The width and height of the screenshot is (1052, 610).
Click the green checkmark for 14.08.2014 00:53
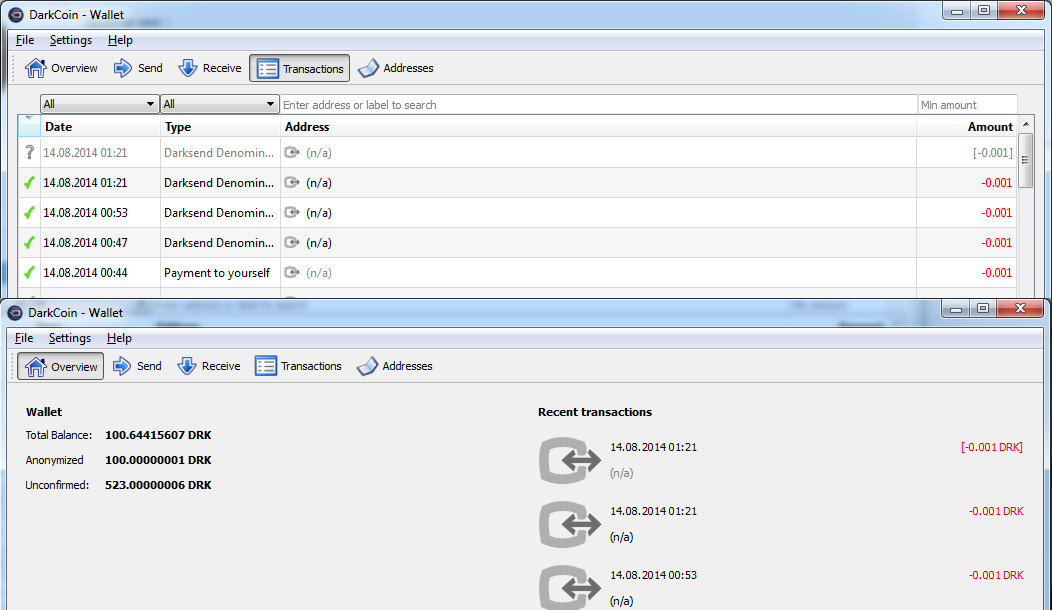pos(29,213)
